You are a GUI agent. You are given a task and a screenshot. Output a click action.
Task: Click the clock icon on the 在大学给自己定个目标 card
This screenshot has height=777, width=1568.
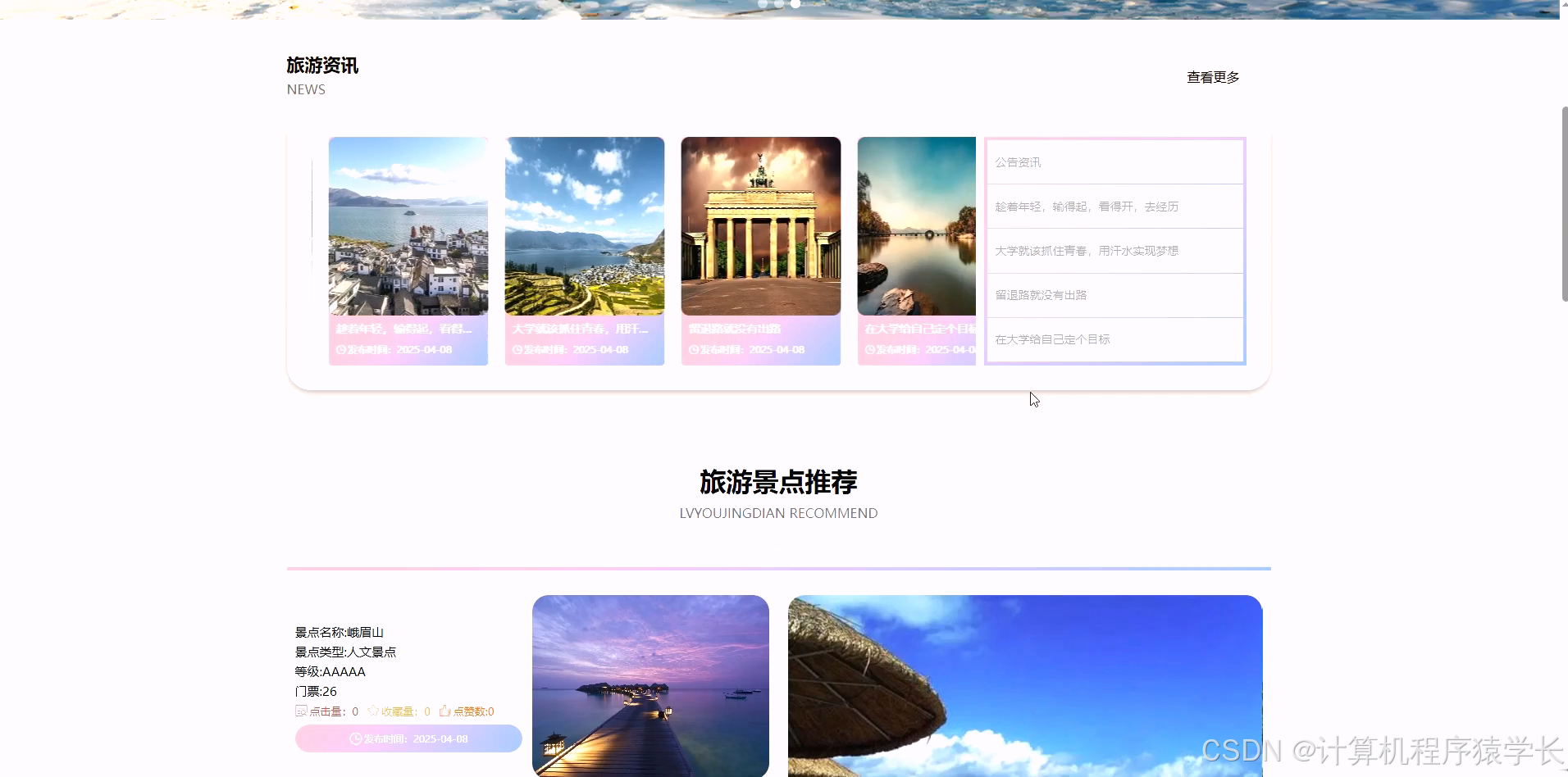tap(869, 349)
